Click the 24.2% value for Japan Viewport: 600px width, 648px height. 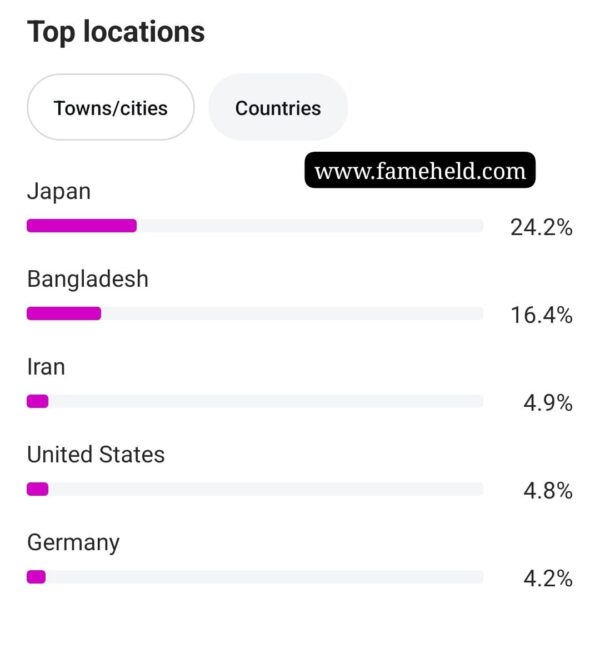(541, 227)
